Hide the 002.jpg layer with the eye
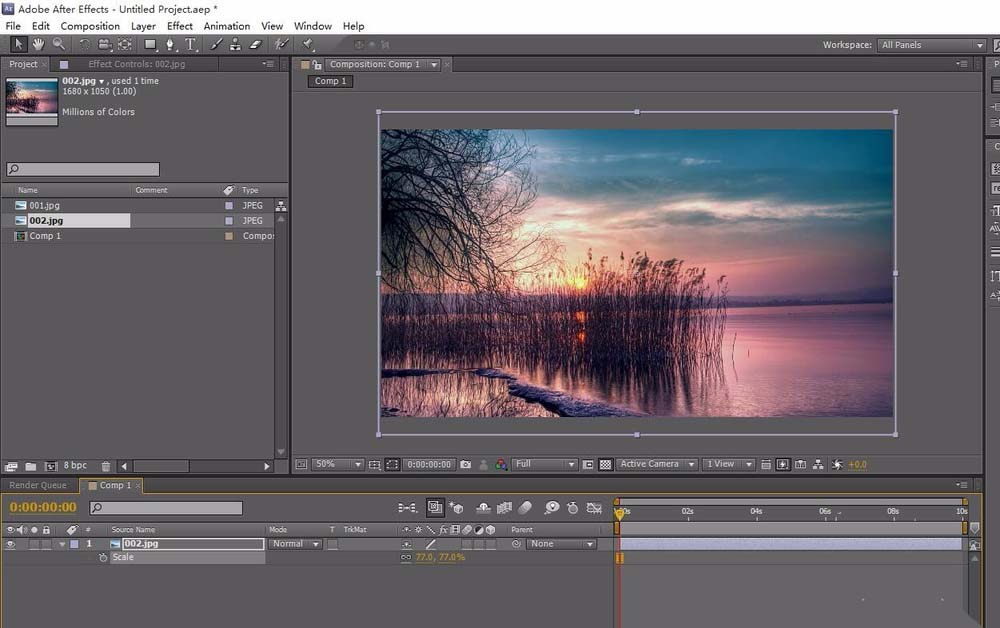1000x628 pixels. 11,544
